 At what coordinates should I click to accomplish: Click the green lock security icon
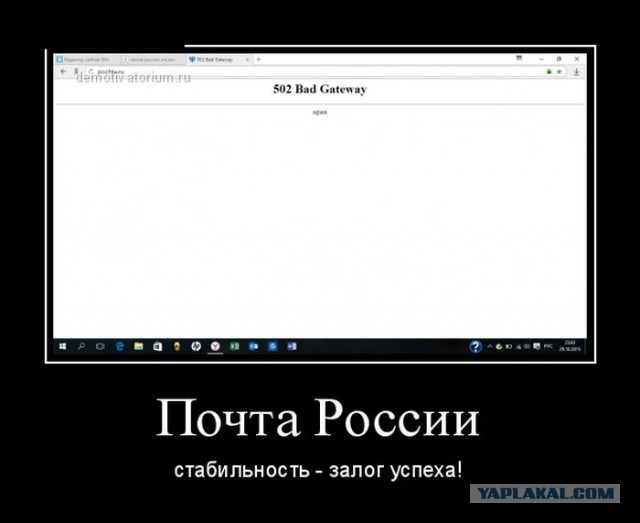click(x=549, y=72)
